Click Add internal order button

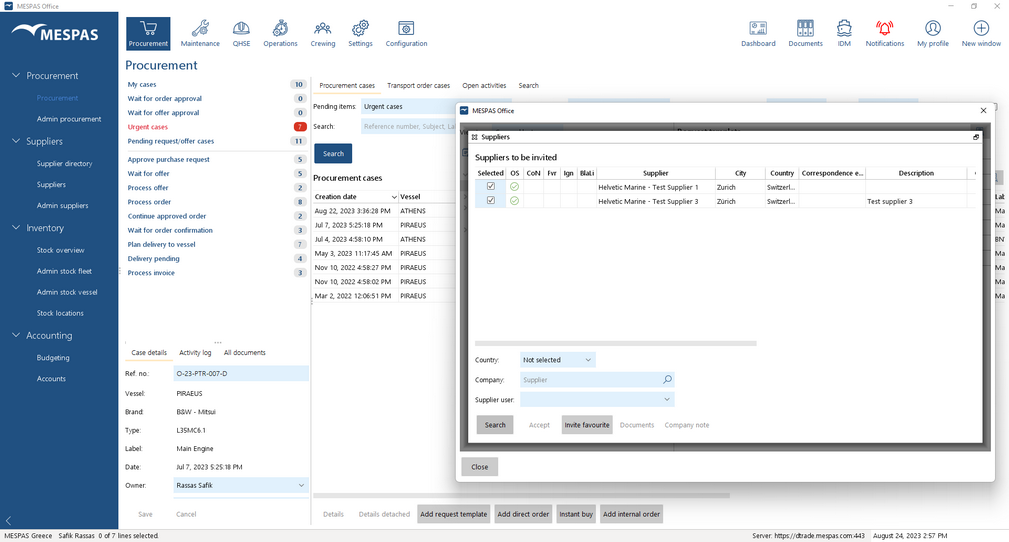(631, 514)
